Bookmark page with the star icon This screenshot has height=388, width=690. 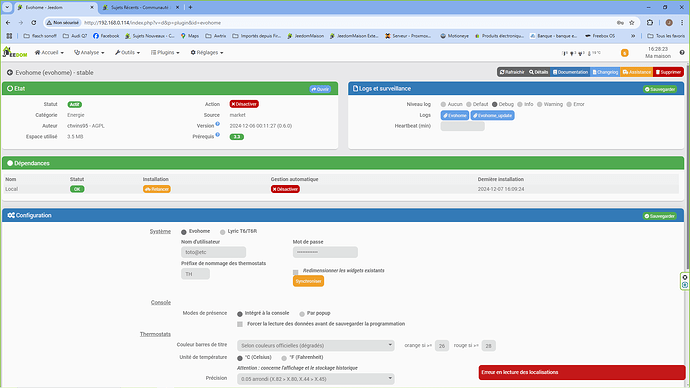click(632, 22)
